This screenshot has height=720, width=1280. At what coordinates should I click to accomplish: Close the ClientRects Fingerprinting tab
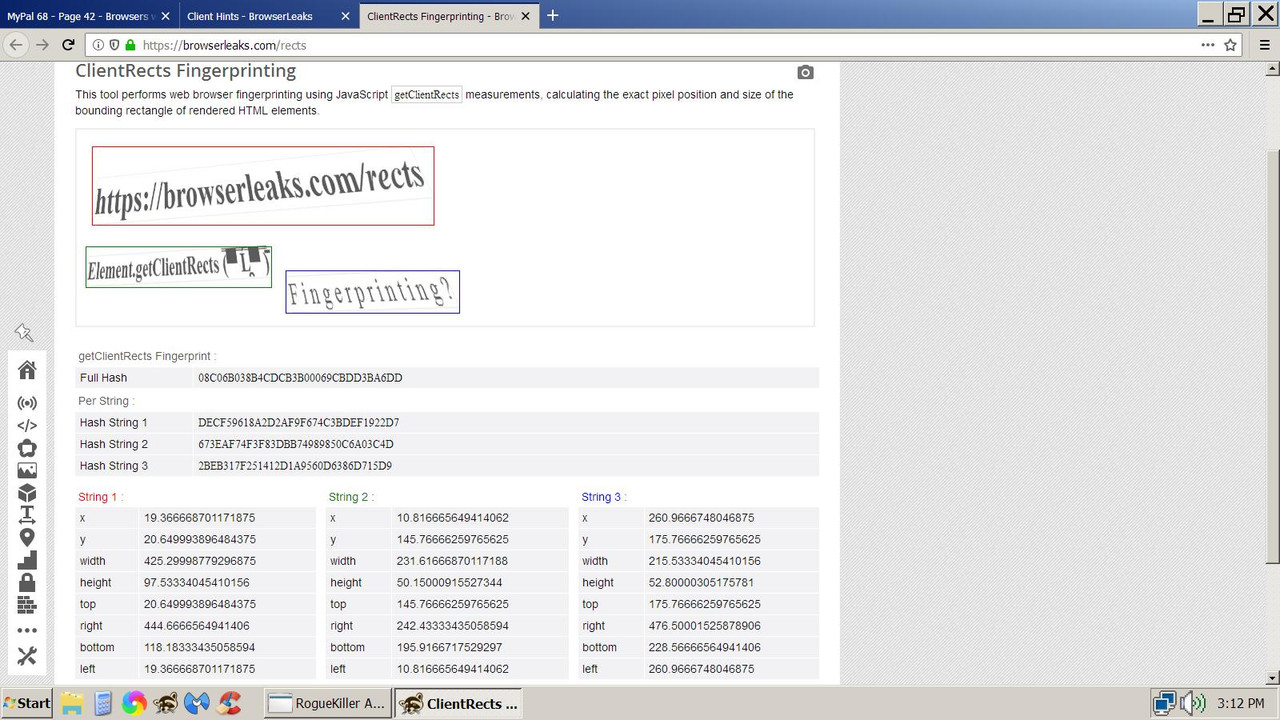pyautogui.click(x=525, y=16)
